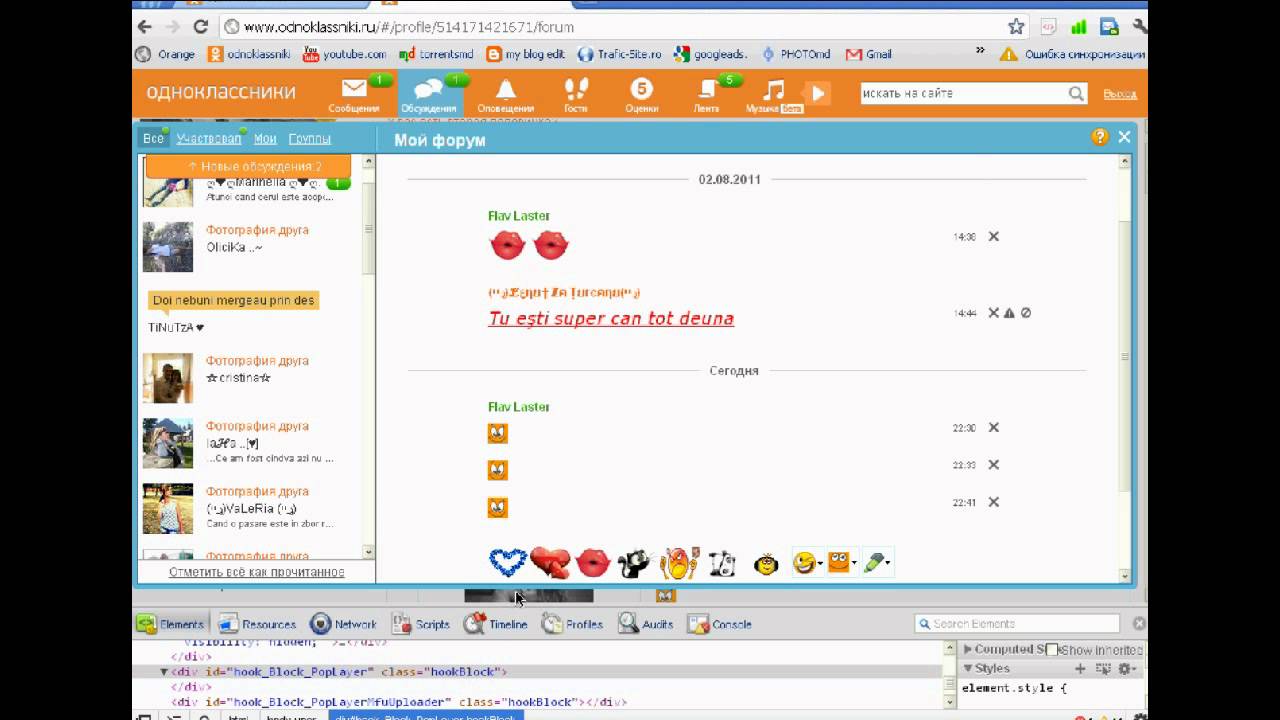Open Лента feed icon
Image resolution: width=1280 pixels, height=720 pixels.
pos(708,89)
